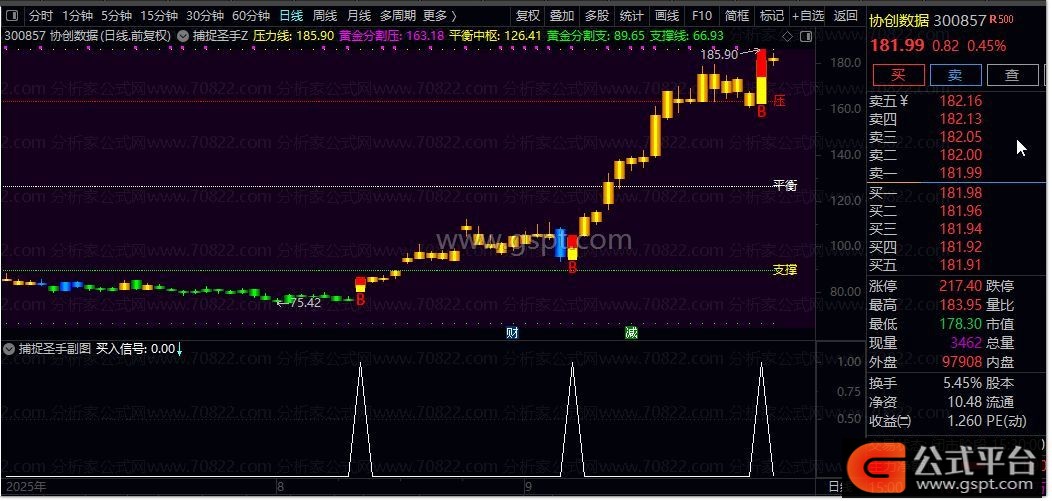Select the 60分钟 timeframe

click(251, 16)
